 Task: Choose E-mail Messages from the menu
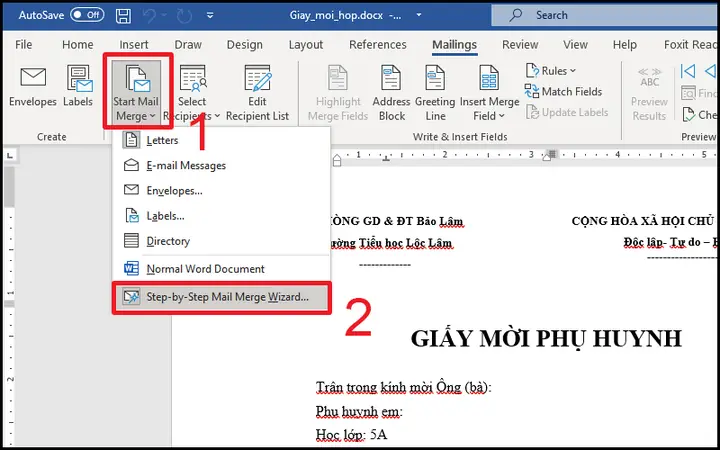tap(221, 165)
